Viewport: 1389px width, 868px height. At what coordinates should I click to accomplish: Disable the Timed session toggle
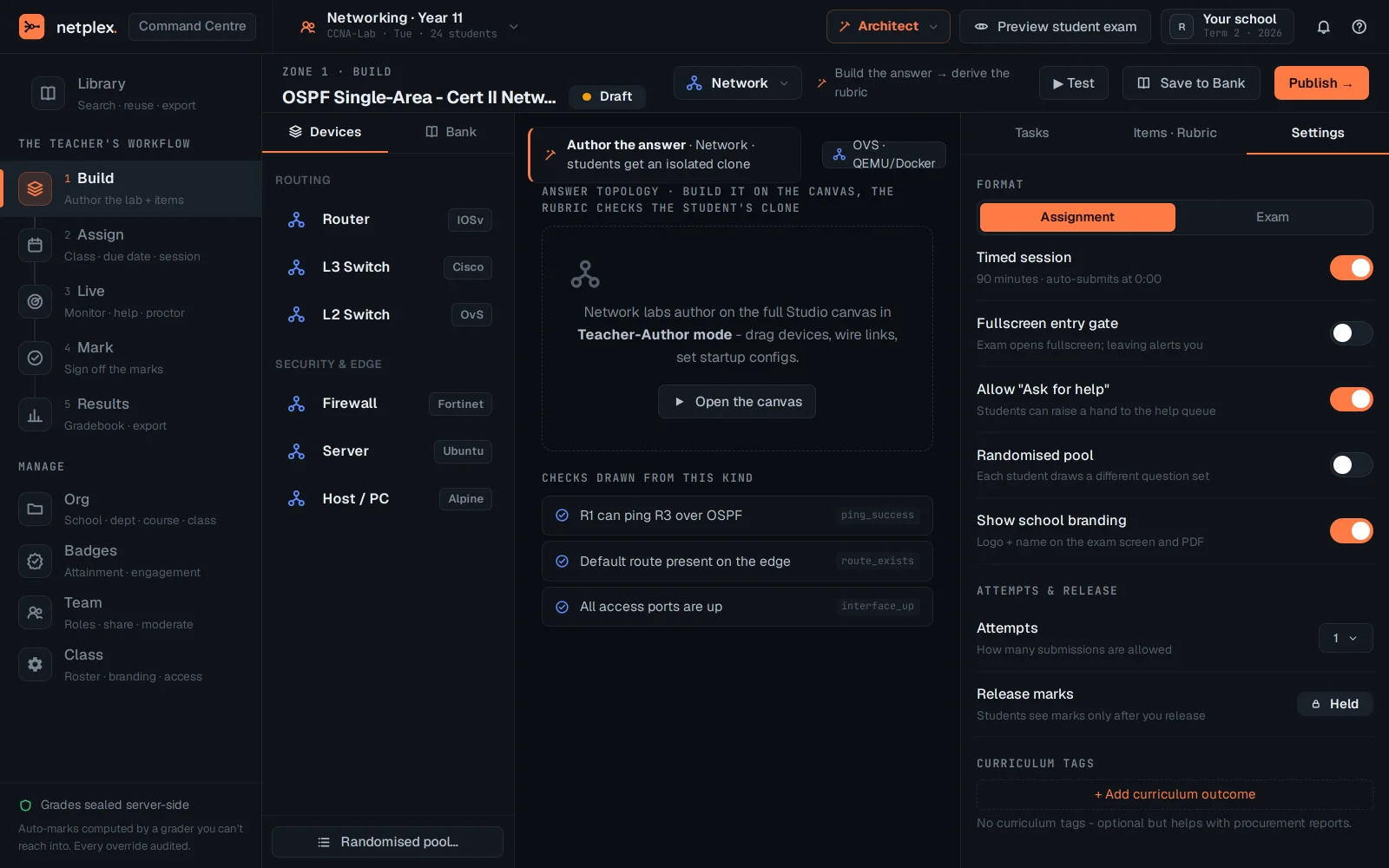click(x=1351, y=267)
